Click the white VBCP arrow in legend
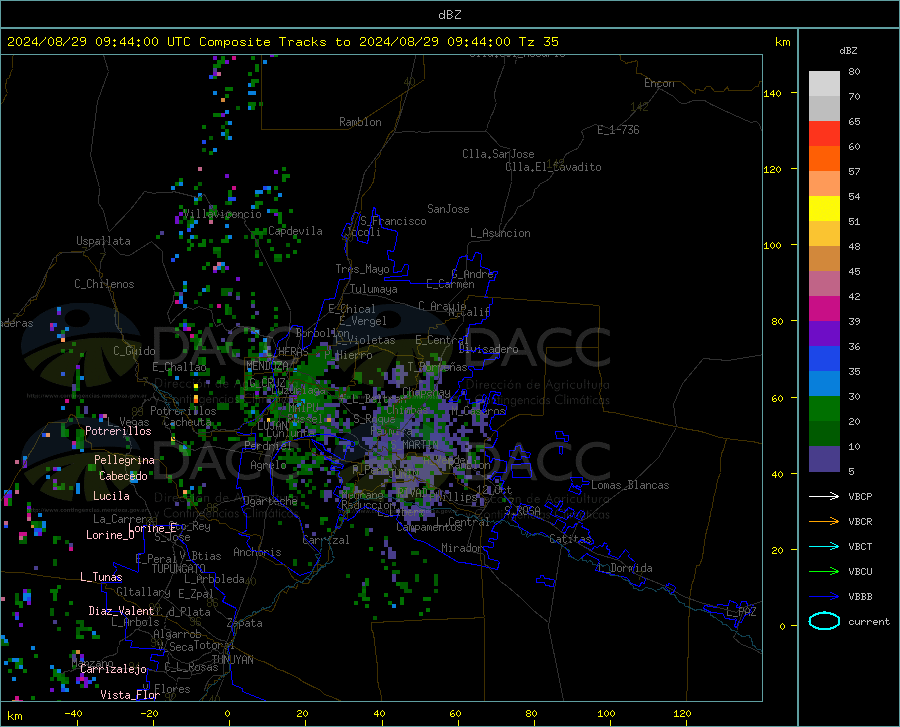 [824, 496]
